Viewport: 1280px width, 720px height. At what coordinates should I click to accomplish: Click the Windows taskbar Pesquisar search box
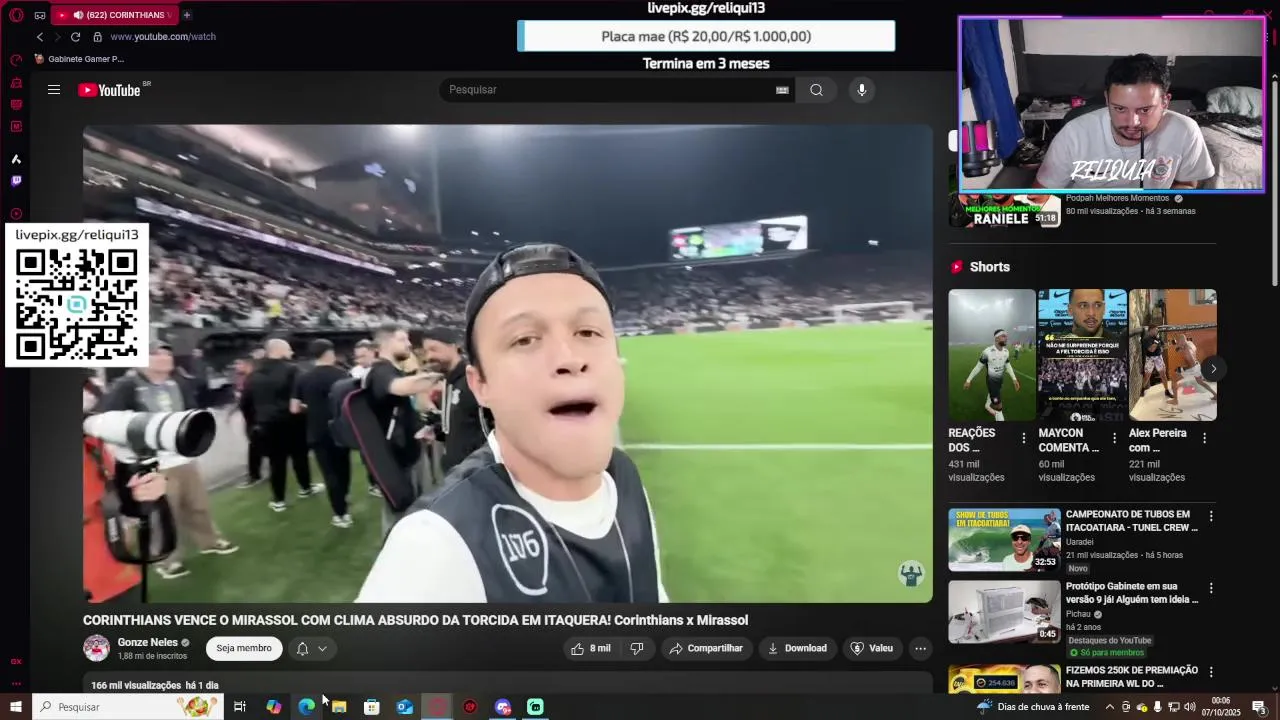click(128, 707)
